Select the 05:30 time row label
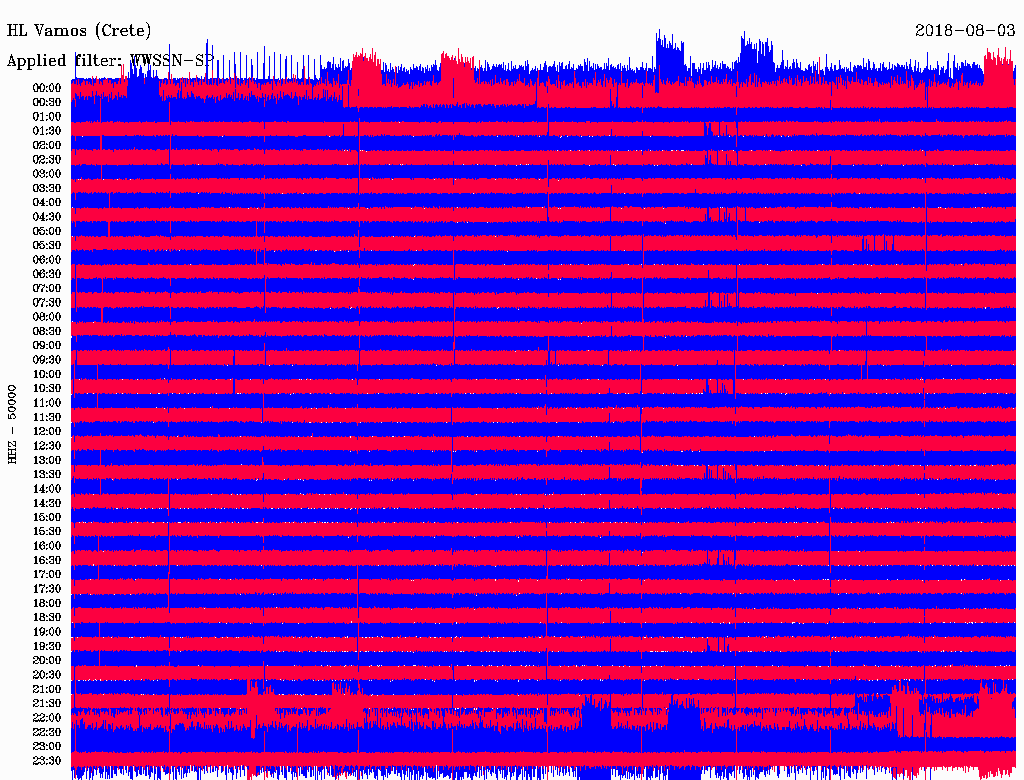This screenshot has width=1024, height=780. click(47, 246)
